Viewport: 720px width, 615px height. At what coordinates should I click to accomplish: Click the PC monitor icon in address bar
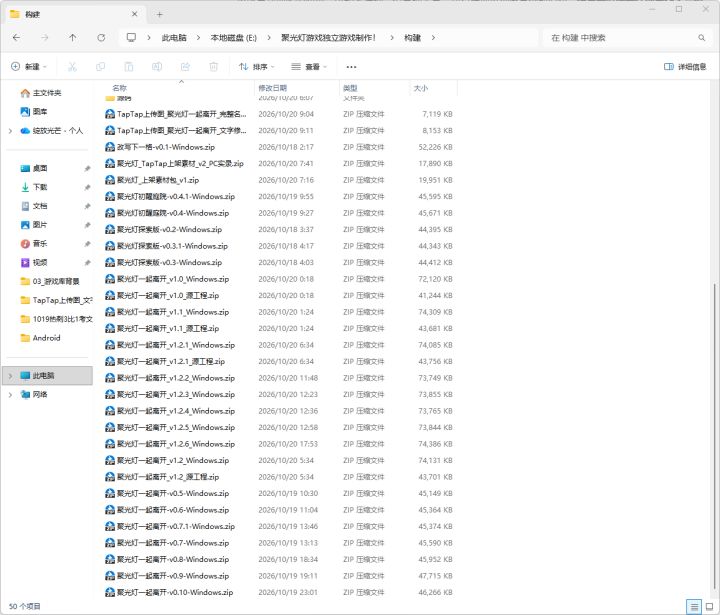coord(131,38)
